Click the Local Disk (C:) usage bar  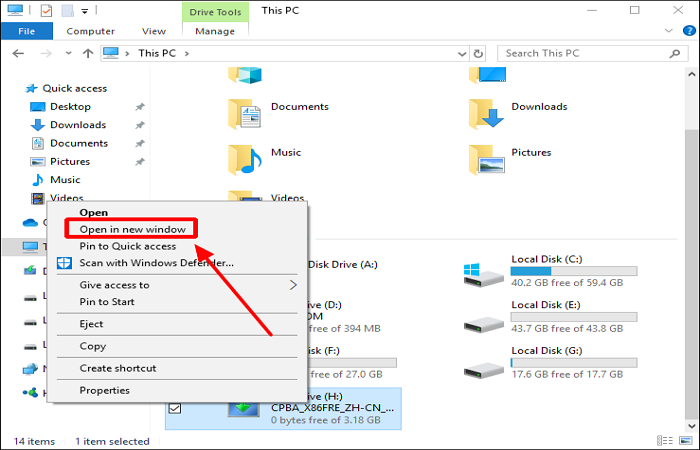574,271
